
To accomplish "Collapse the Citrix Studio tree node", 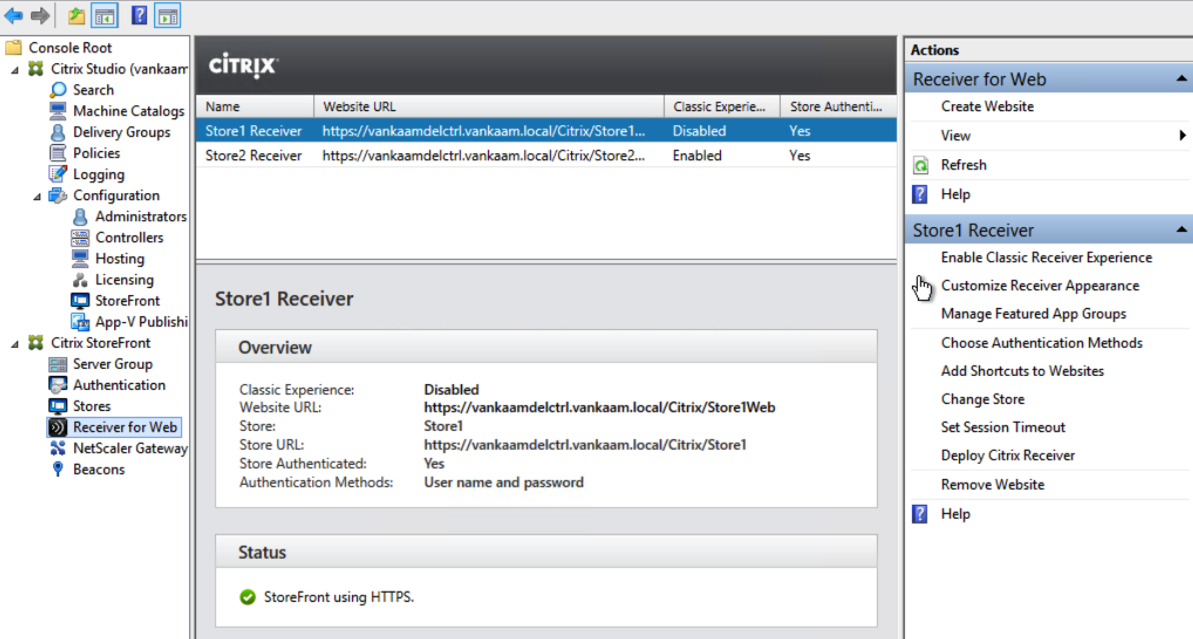I will [14, 69].
